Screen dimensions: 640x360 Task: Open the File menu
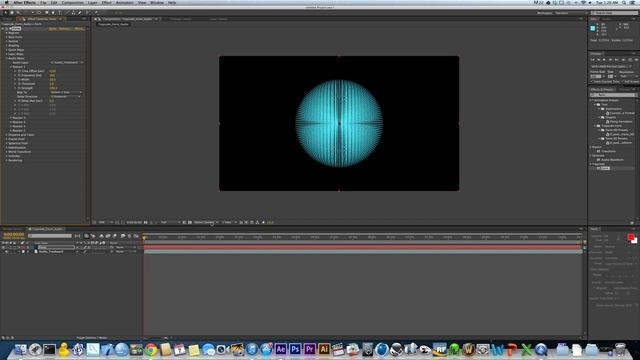pyautogui.click(x=43, y=2)
